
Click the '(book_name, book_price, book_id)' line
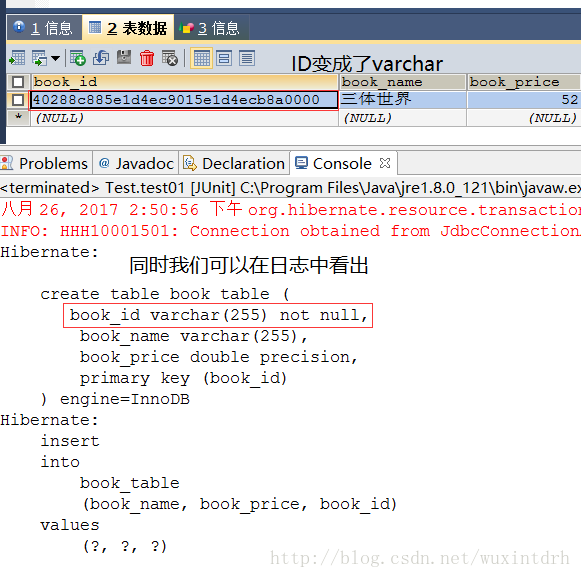[239, 504]
